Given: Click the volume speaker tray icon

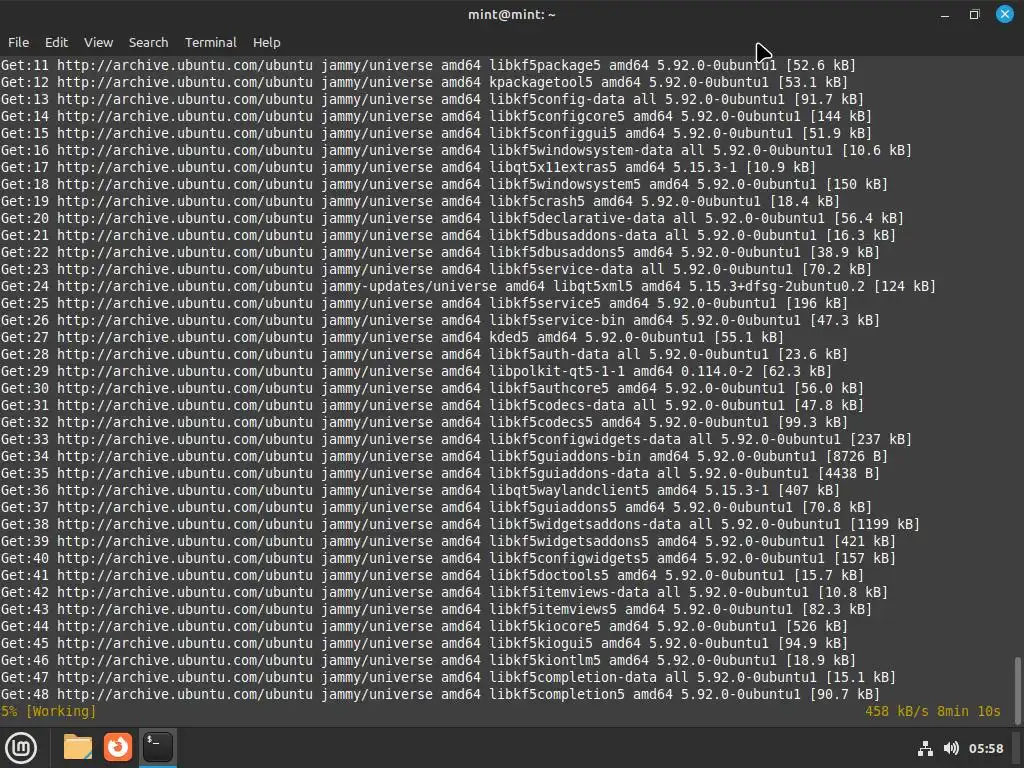Looking at the screenshot, I should [951, 748].
